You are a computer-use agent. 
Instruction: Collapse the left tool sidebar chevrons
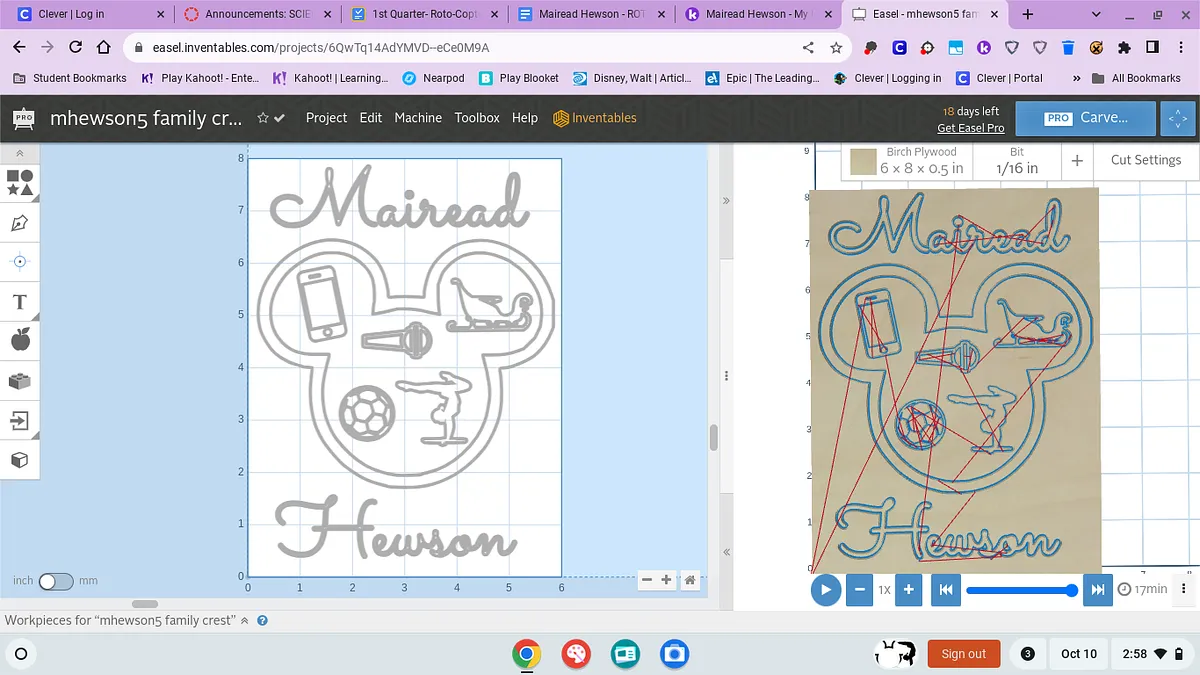[19, 153]
